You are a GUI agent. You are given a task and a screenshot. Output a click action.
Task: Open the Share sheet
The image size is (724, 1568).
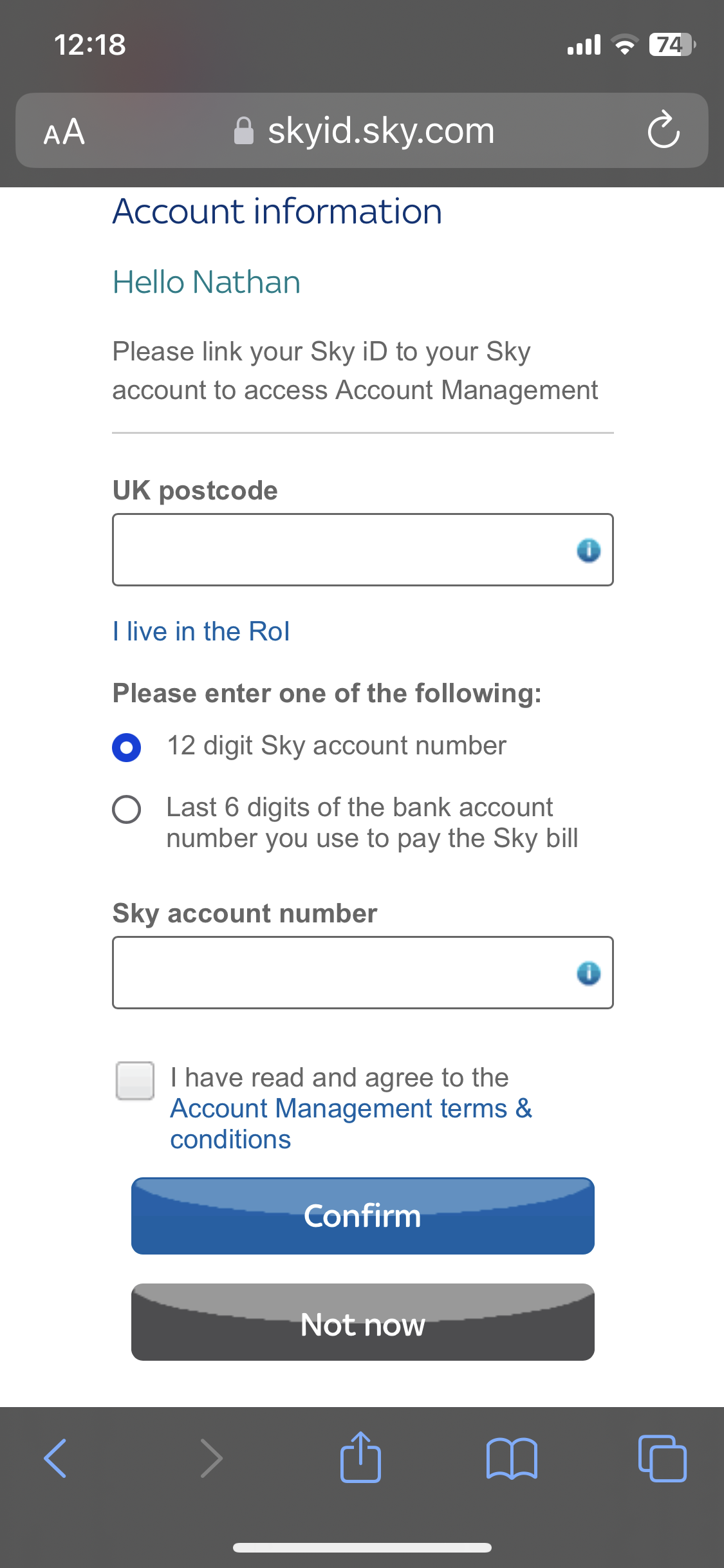(362, 1459)
